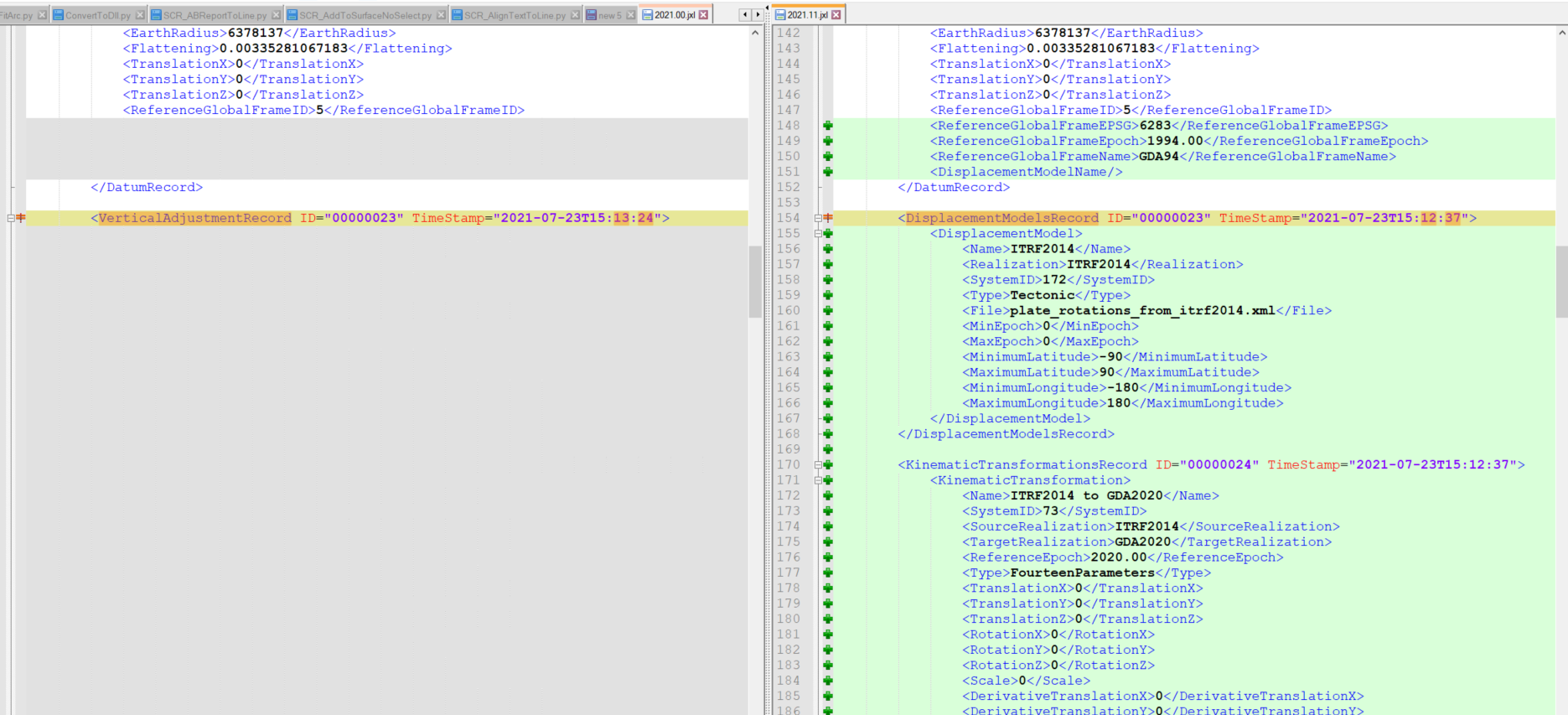Collapse the KinematicTransformationsRecord fold on line 170
Screen dimensions: 1568x715
pyautogui.click(x=818, y=465)
